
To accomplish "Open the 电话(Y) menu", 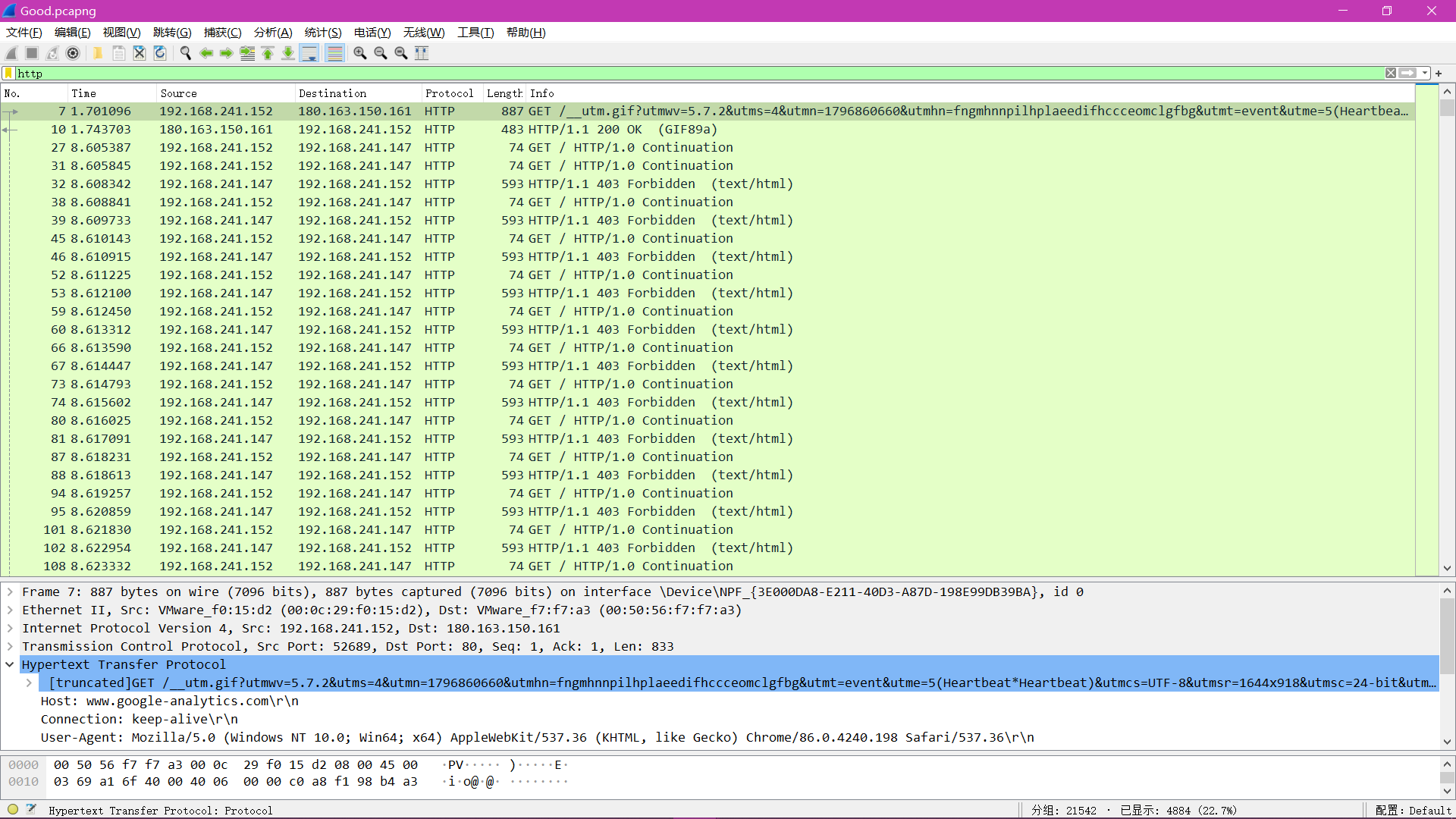I will click(x=372, y=33).
